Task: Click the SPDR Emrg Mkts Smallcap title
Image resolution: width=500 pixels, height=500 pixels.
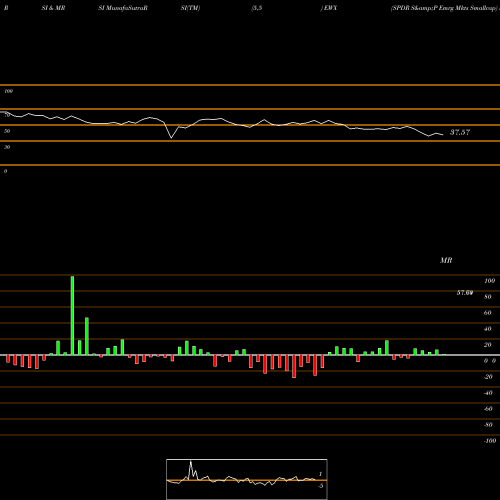Action: tap(445, 8)
